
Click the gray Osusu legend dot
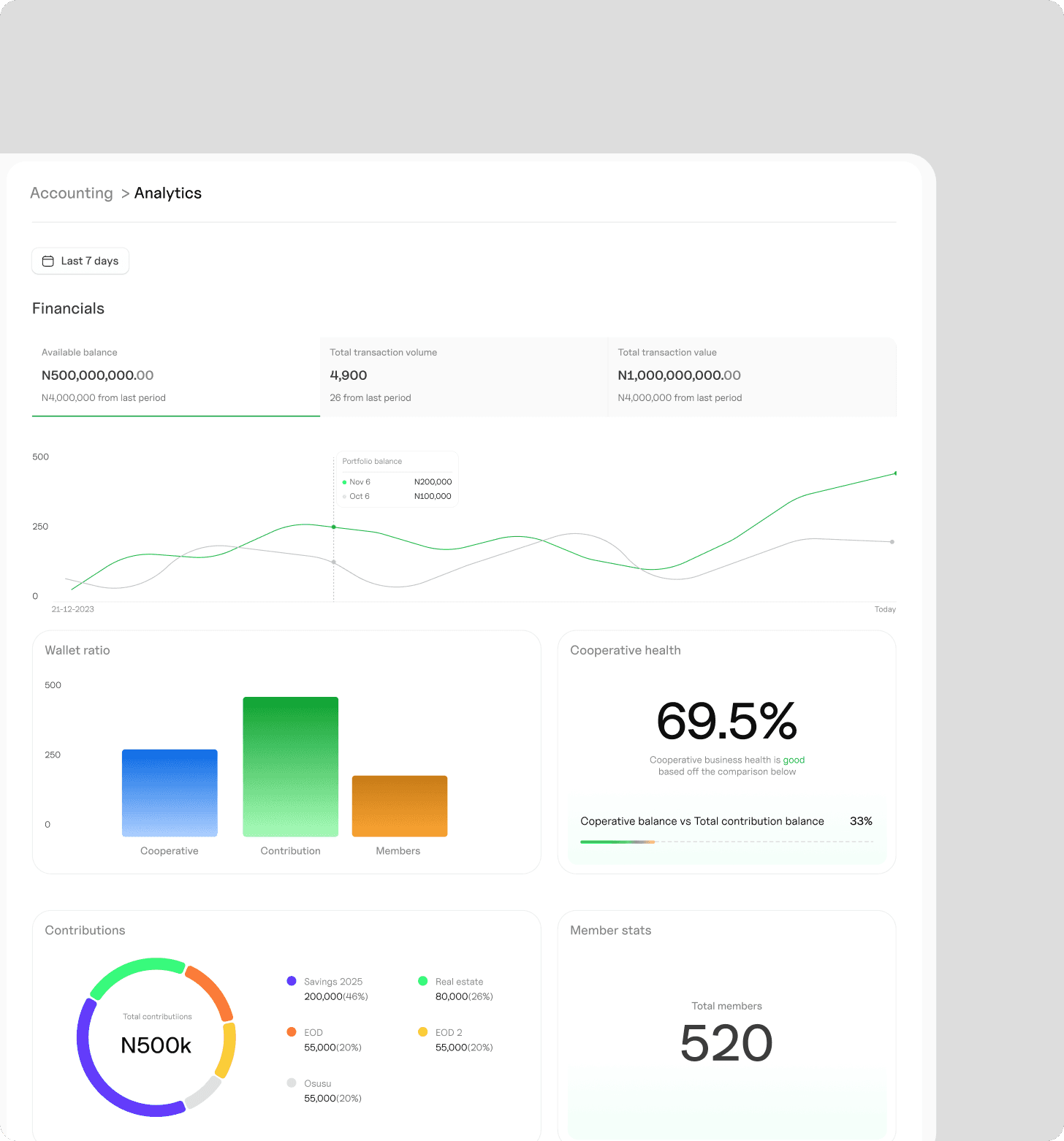point(292,1083)
